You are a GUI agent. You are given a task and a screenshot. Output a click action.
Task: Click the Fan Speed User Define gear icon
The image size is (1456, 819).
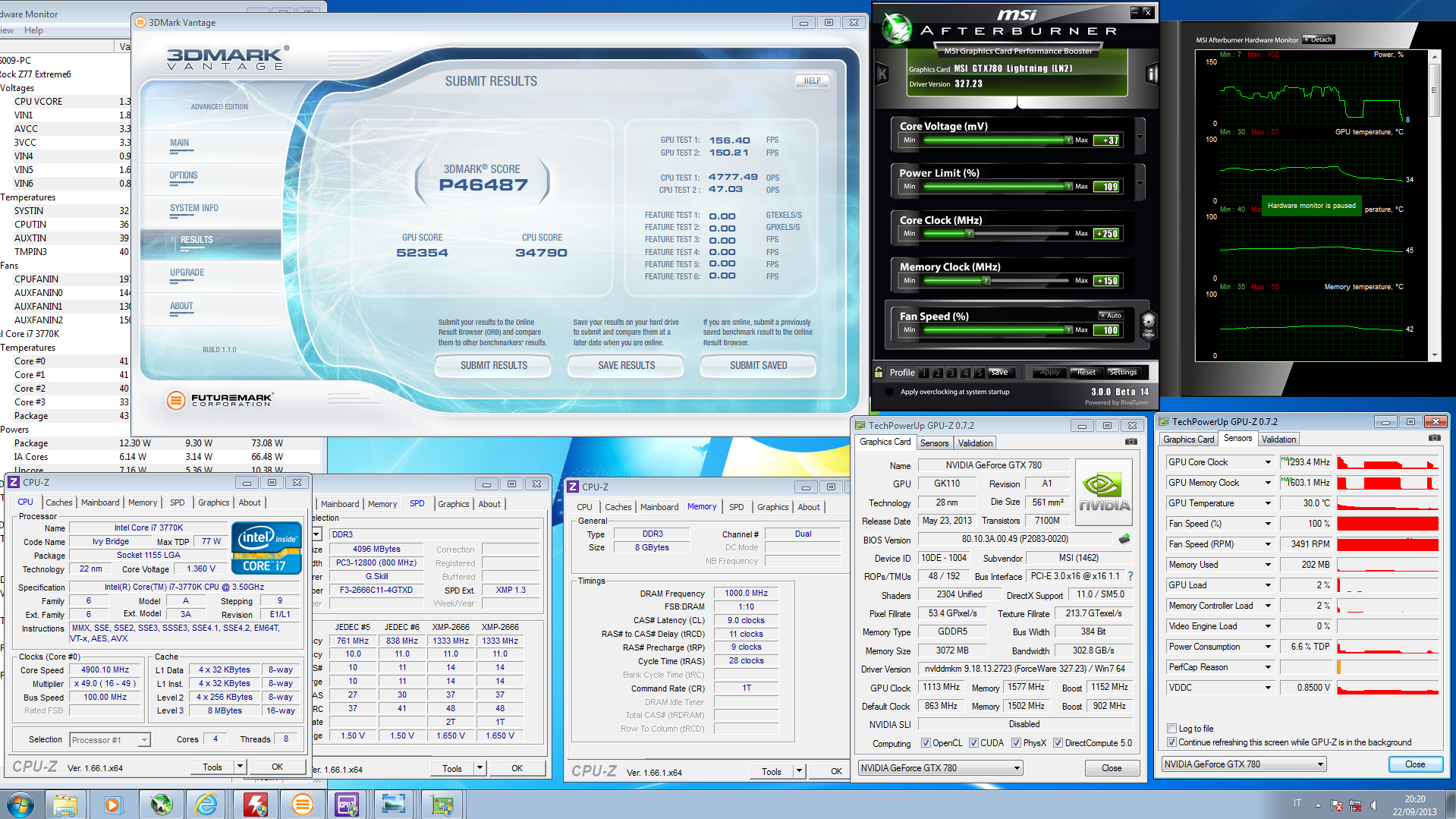coord(1148,324)
